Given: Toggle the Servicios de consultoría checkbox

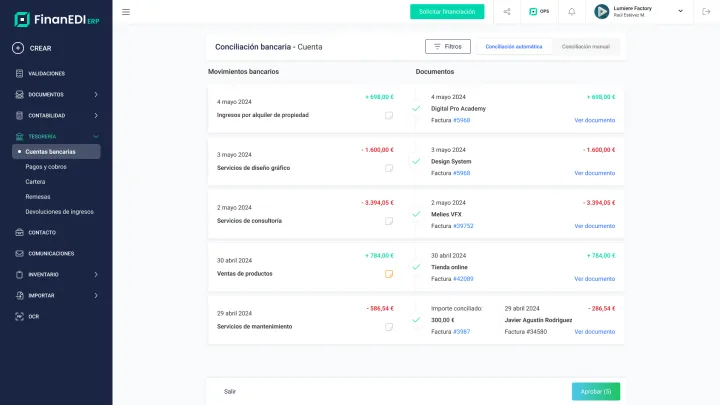Looking at the screenshot, I should 389,221.
